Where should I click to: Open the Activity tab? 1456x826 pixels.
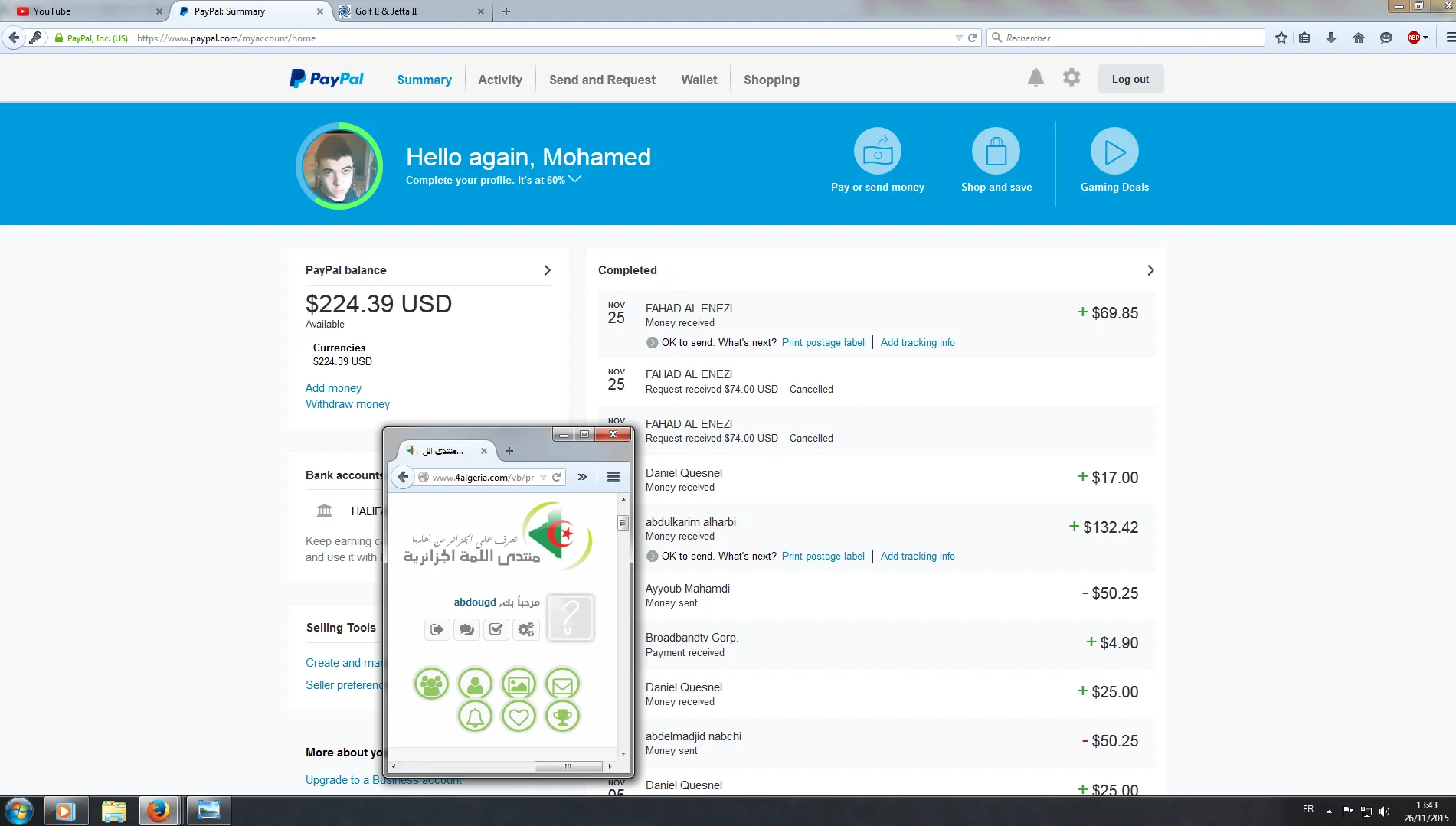click(x=499, y=80)
